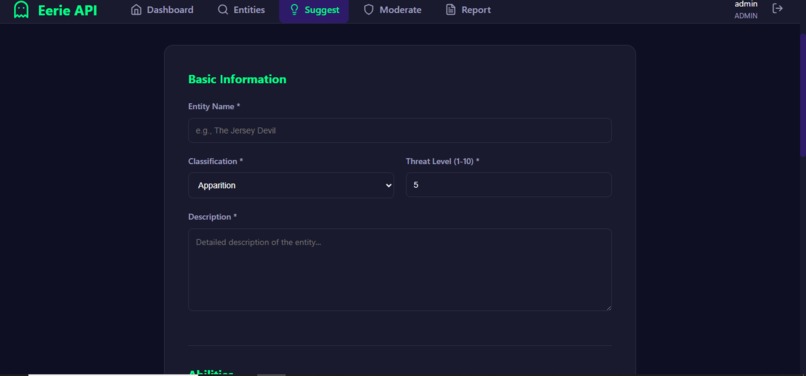Click the logout arrow icon

pyautogui.click(x=777, y=8)
